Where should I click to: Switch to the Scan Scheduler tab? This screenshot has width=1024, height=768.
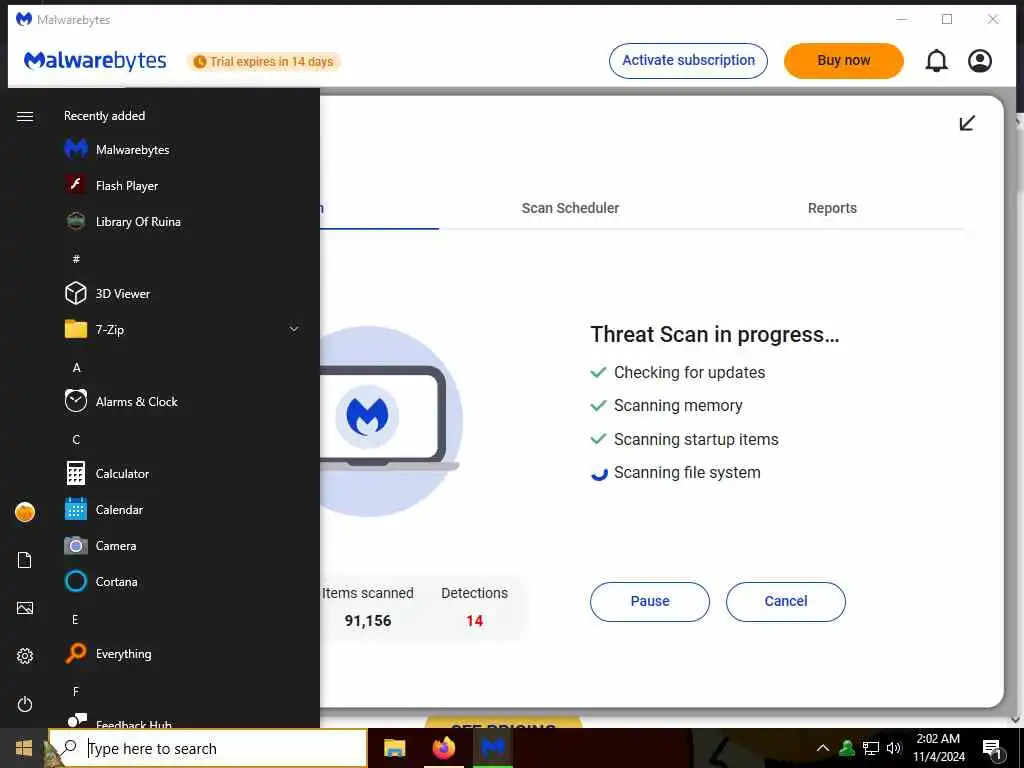coord(570,208)
